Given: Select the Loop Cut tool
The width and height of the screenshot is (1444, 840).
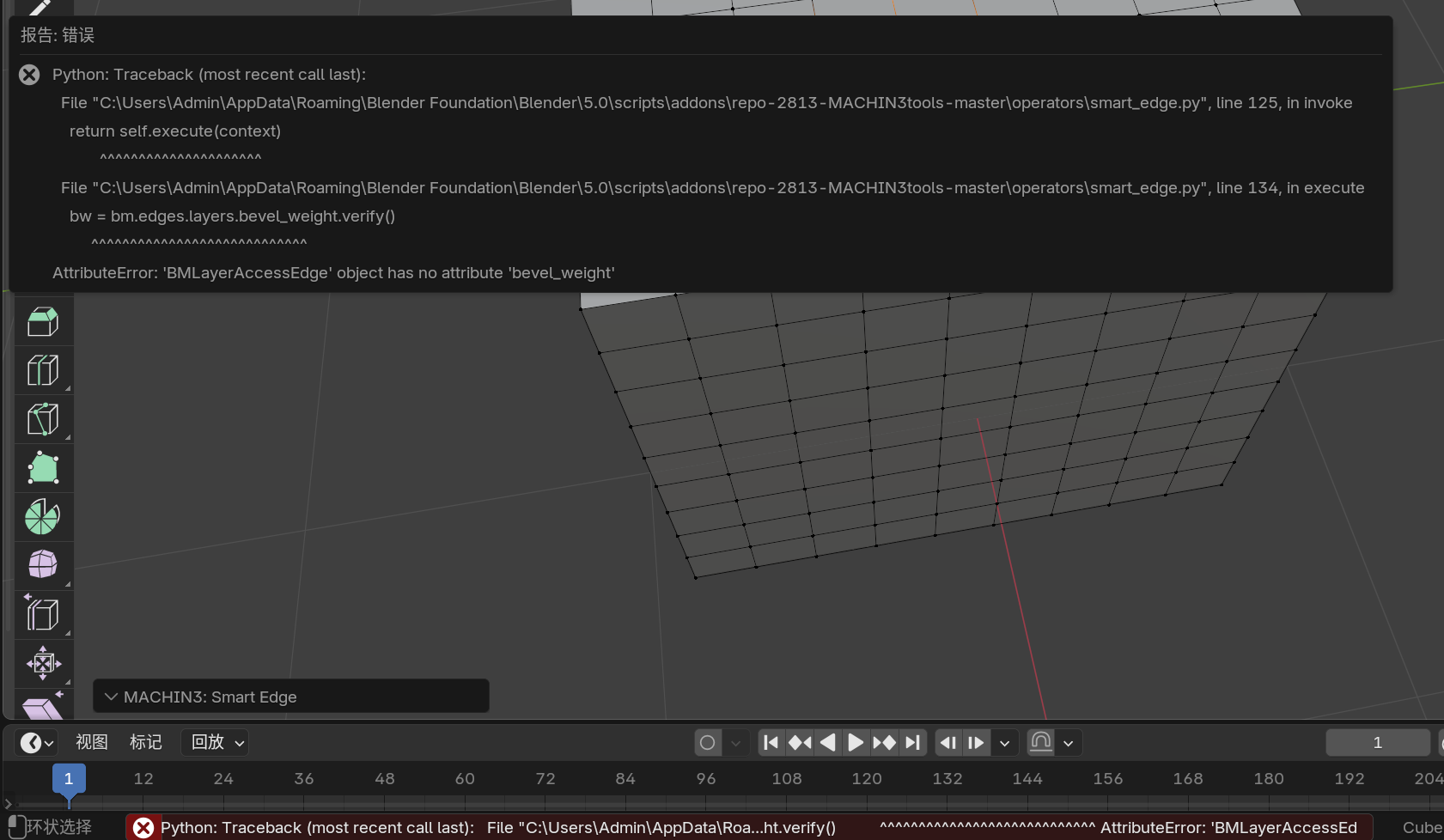Looking at the screenshot, I should click(x=42, y=371).
